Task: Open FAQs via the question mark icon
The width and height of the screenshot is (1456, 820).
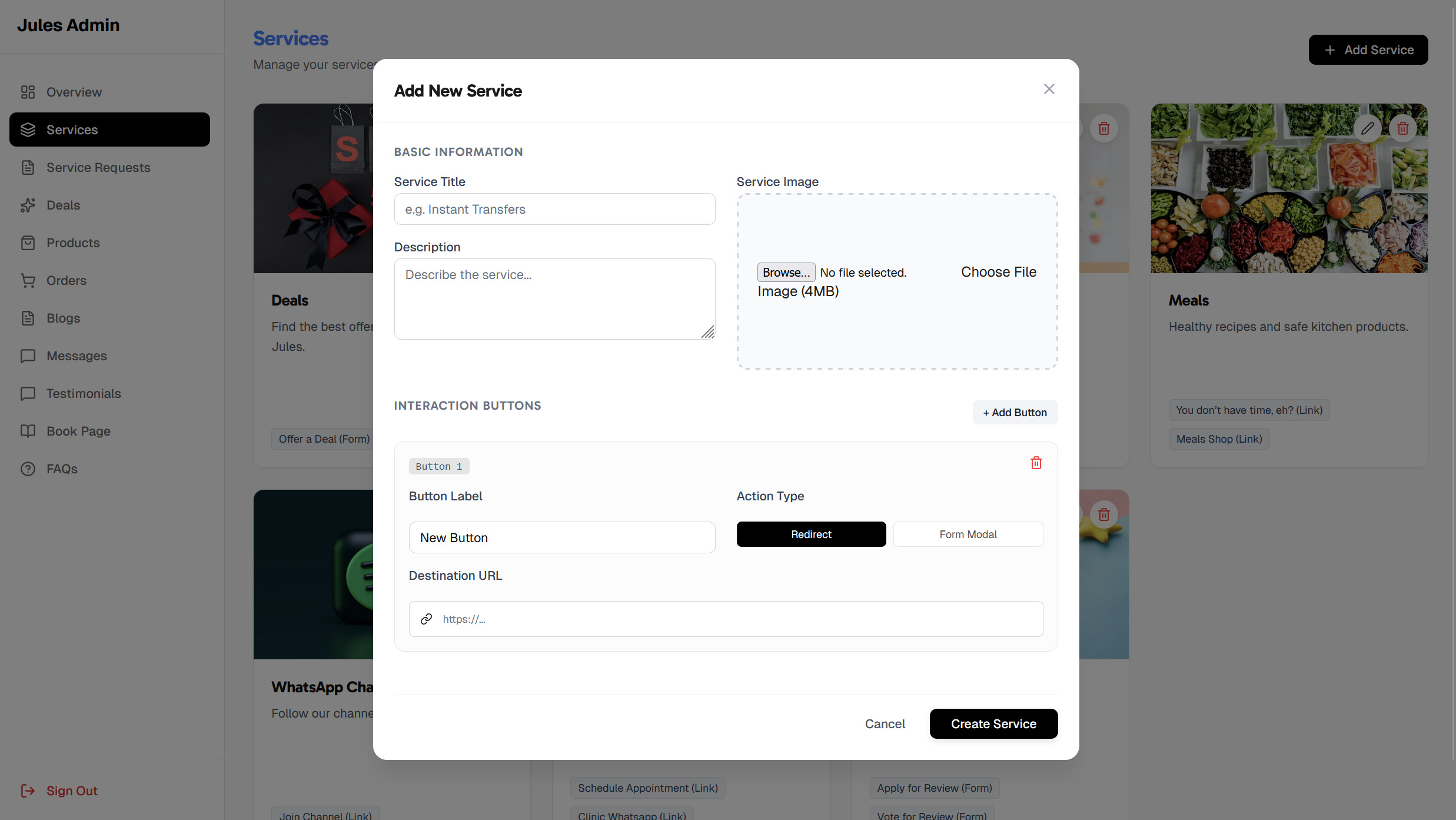Action: click(28, 469)
